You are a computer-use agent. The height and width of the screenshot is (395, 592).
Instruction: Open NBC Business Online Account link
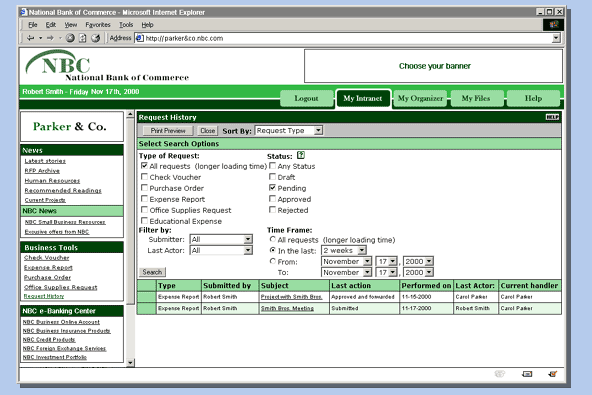tap(61, 322)
